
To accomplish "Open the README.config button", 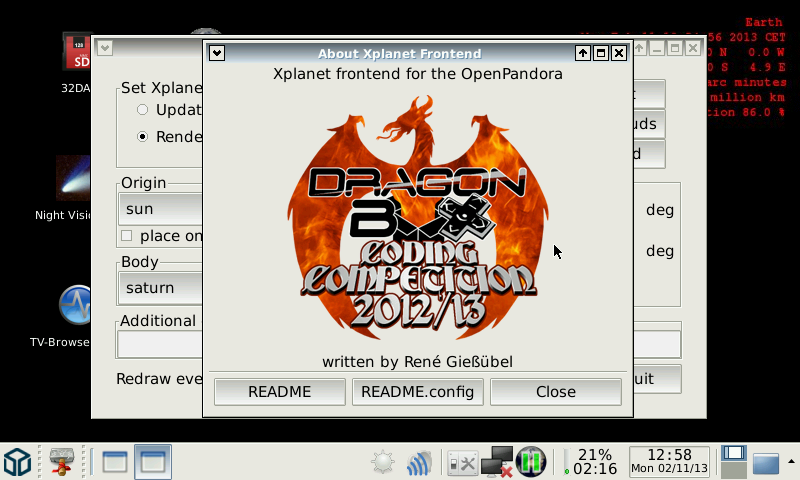I will [418, 392].
